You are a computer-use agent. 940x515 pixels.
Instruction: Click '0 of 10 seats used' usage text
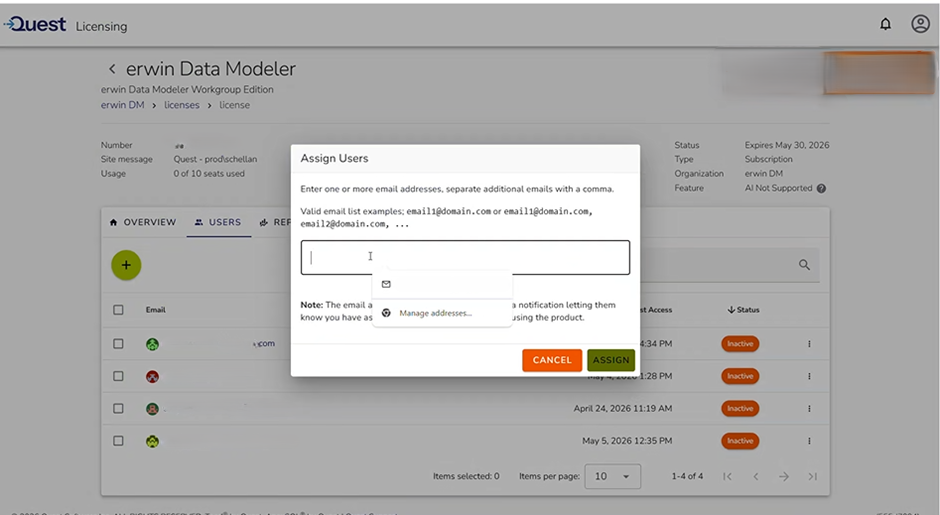(209, 174)
